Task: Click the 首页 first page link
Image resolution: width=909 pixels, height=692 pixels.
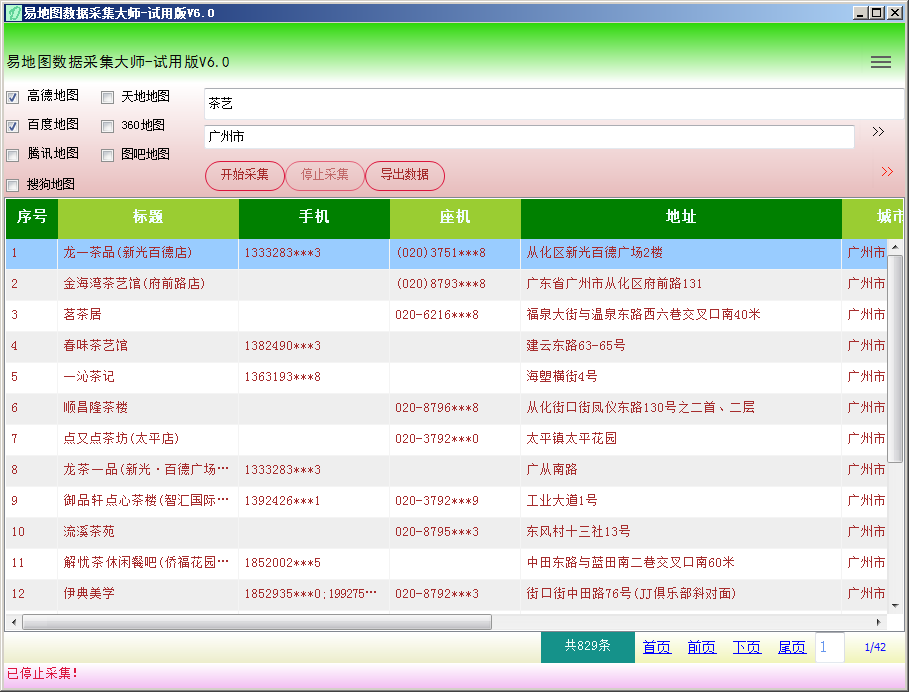Action: pyautogui.click(x=656, y=647)
